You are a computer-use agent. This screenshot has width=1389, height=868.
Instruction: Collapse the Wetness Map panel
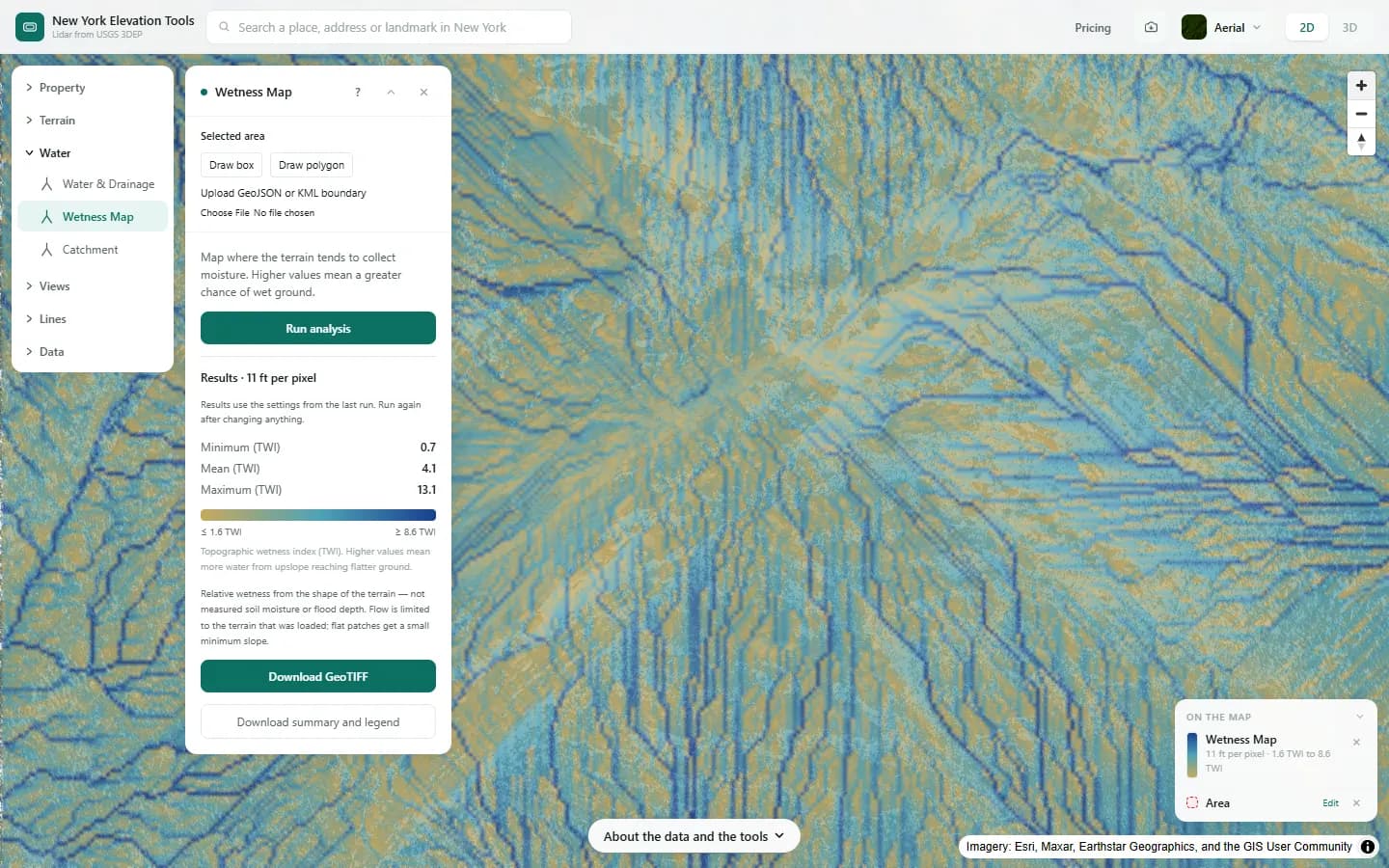tap(391, 93)
